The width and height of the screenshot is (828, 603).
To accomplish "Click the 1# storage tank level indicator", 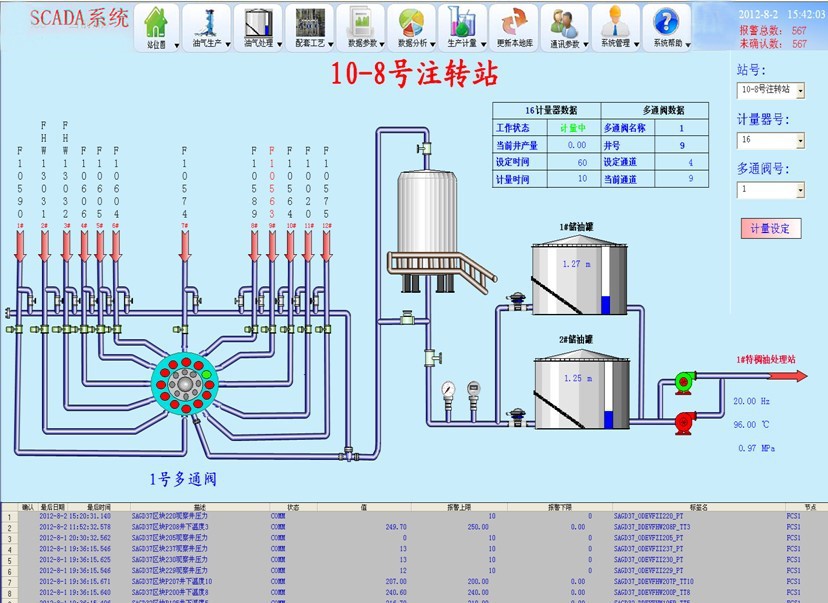I will click(x=605, y=304).
